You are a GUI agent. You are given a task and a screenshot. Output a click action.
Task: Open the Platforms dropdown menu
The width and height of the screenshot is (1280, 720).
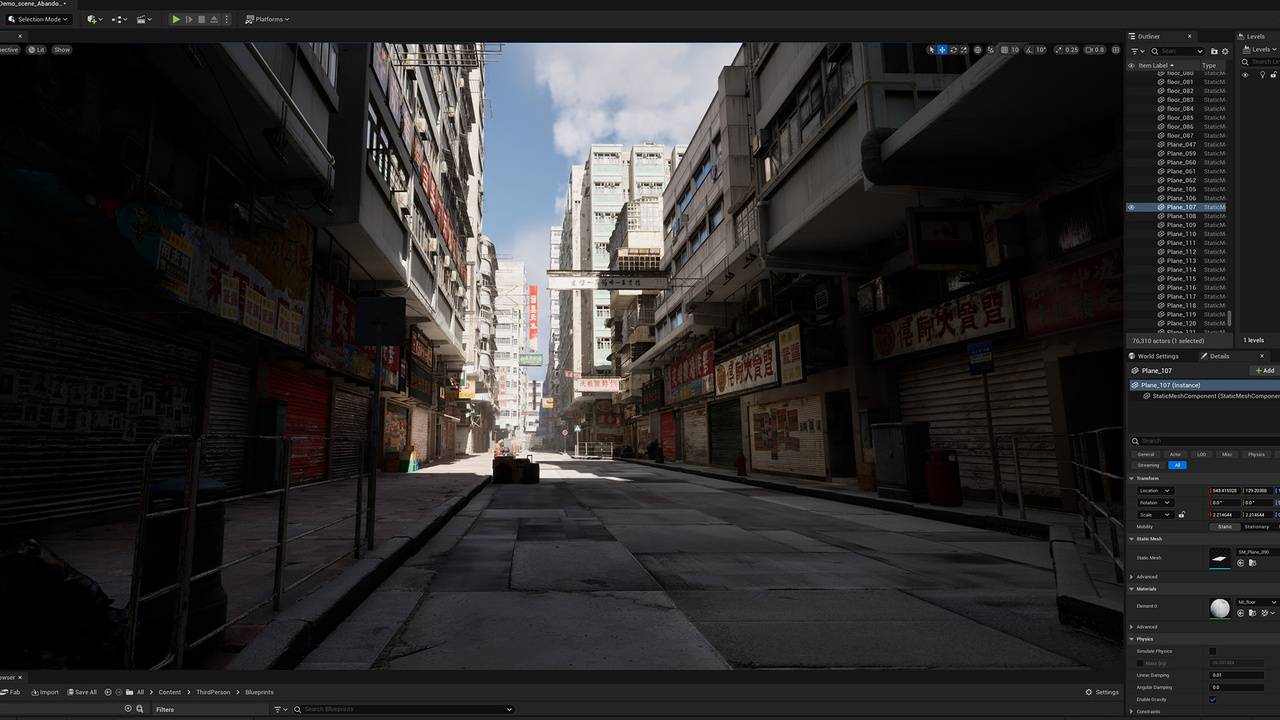267,19
